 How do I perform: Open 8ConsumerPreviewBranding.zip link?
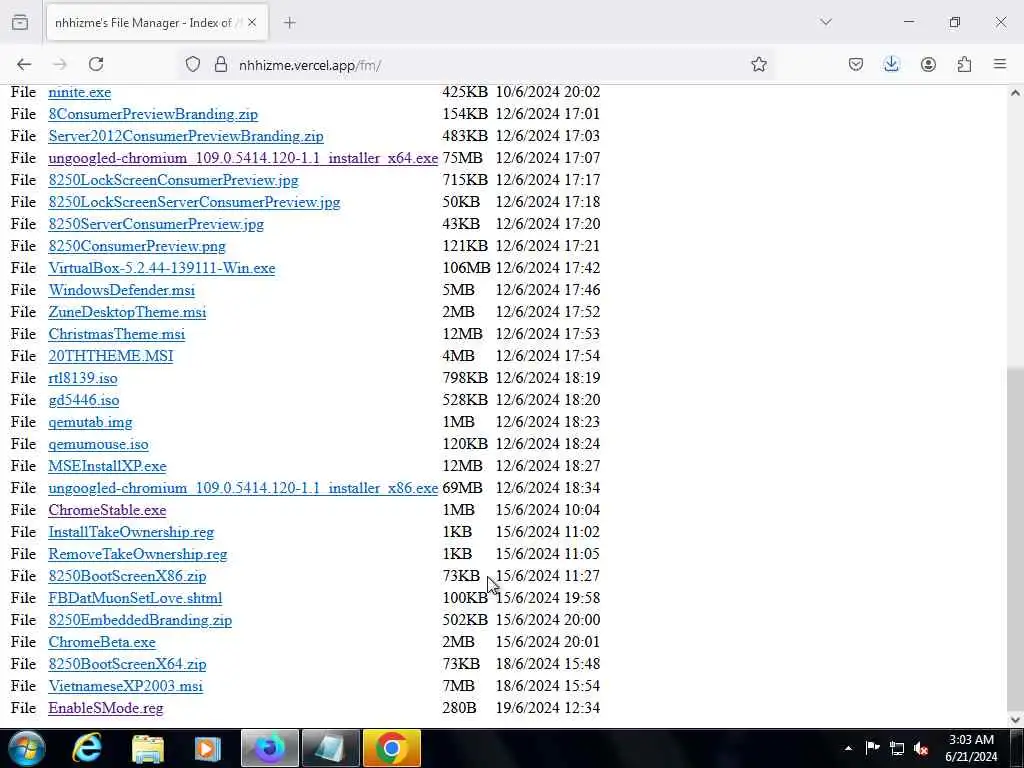[x=153, y=114]
